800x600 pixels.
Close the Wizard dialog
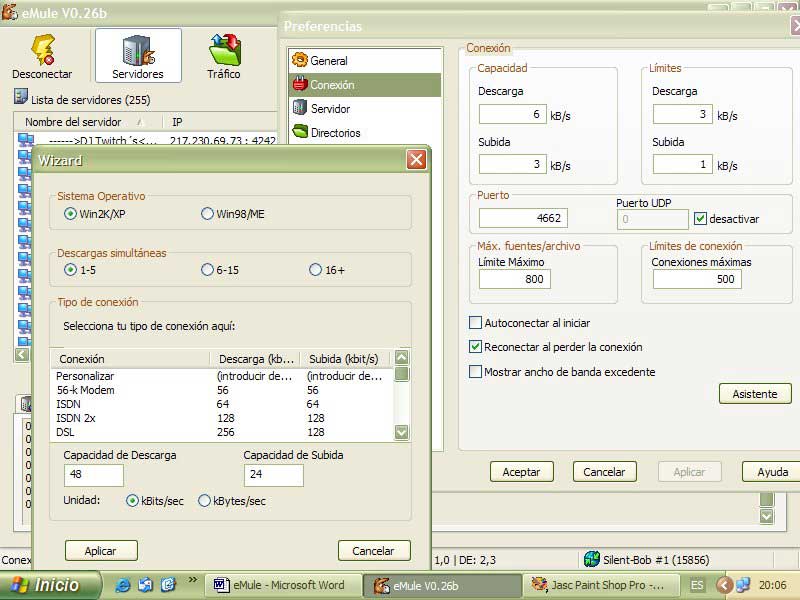(x=416, y=160)
